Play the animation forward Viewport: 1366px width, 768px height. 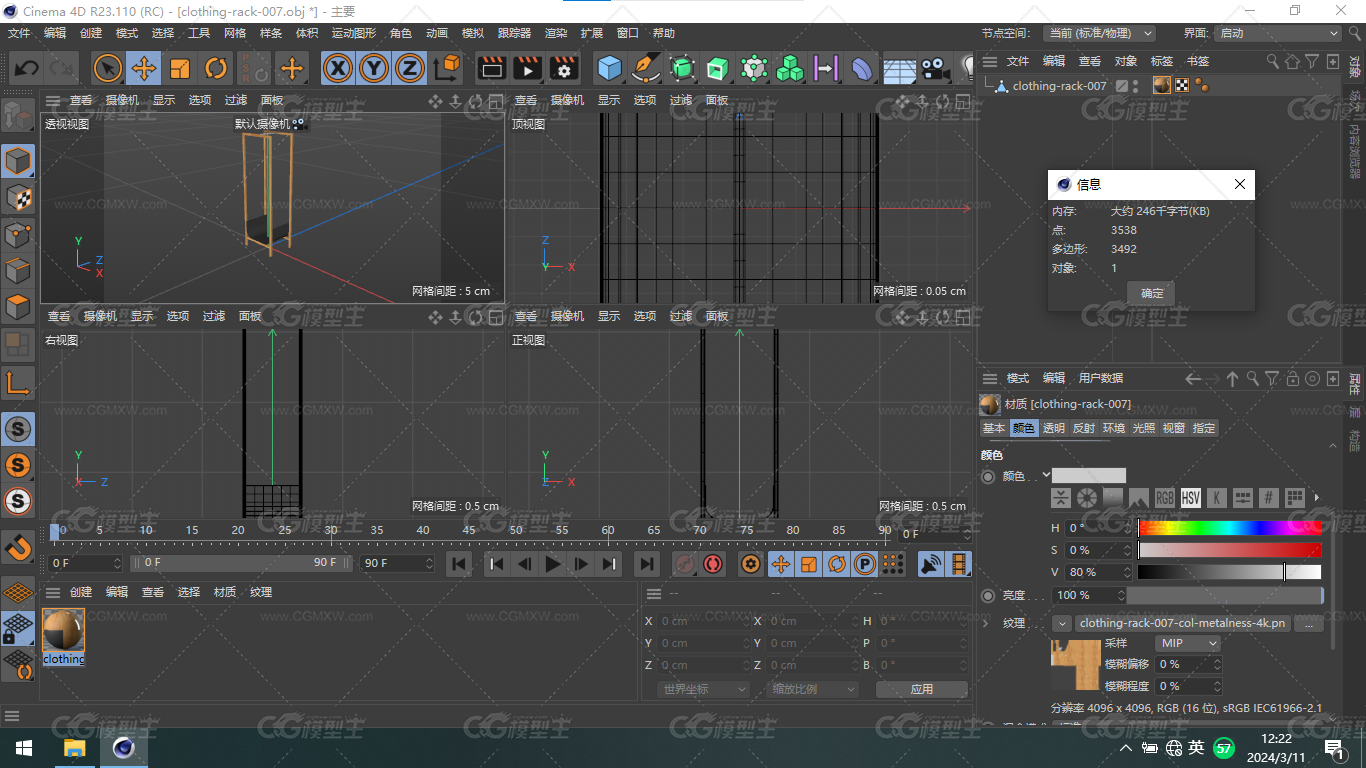click(552, 564)
